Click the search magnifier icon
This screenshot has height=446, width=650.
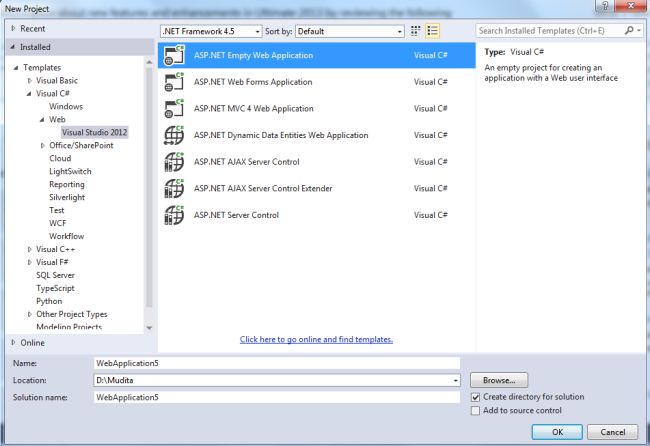[x=629, y=30]
